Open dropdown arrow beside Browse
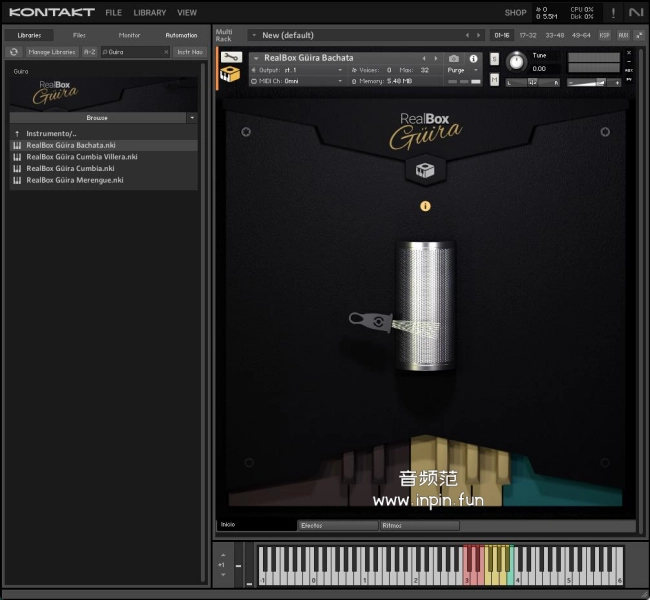This screenshot has width=650, height=600. tap(192, 118)
